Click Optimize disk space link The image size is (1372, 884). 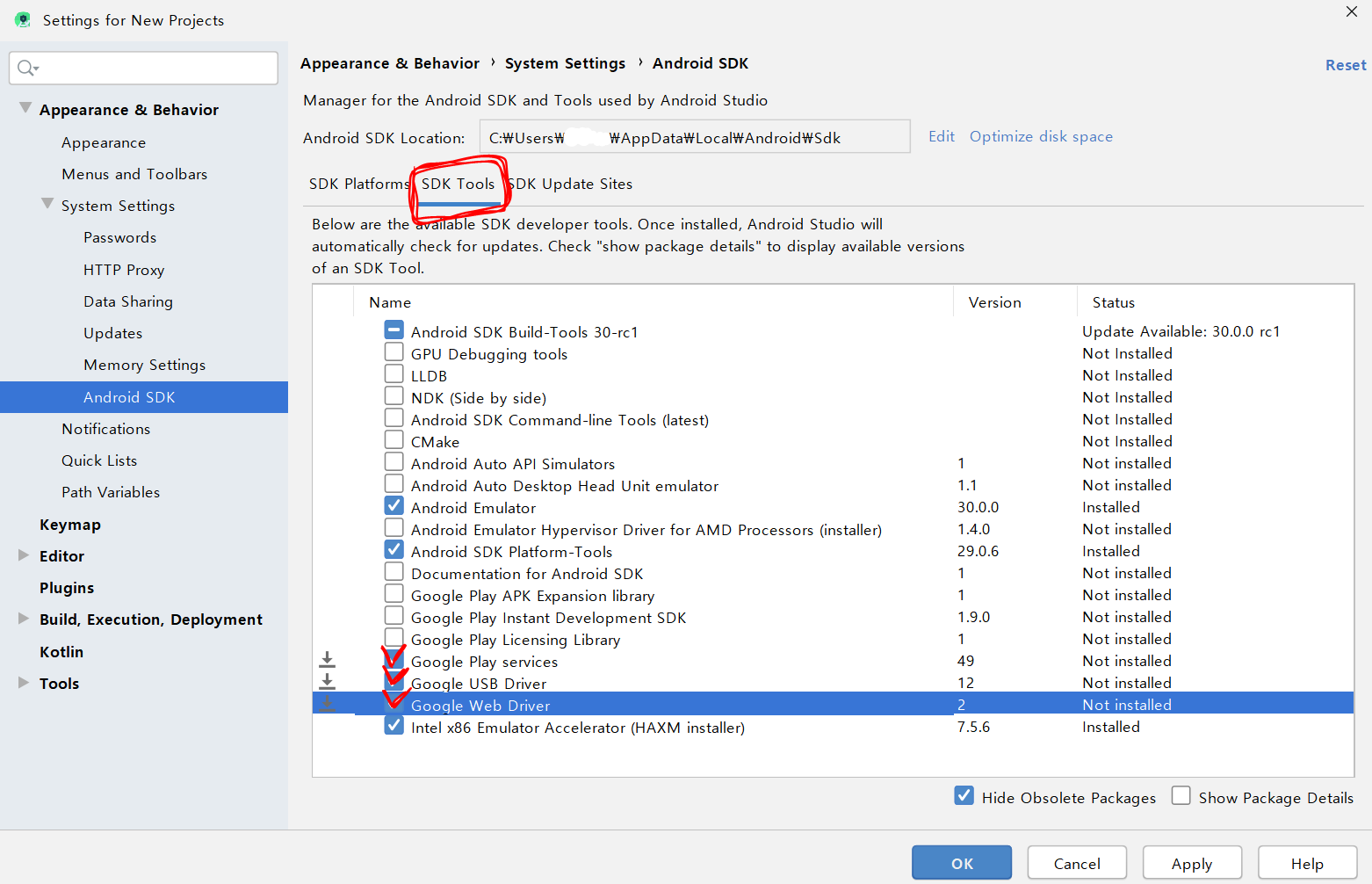click(1041, 136)
